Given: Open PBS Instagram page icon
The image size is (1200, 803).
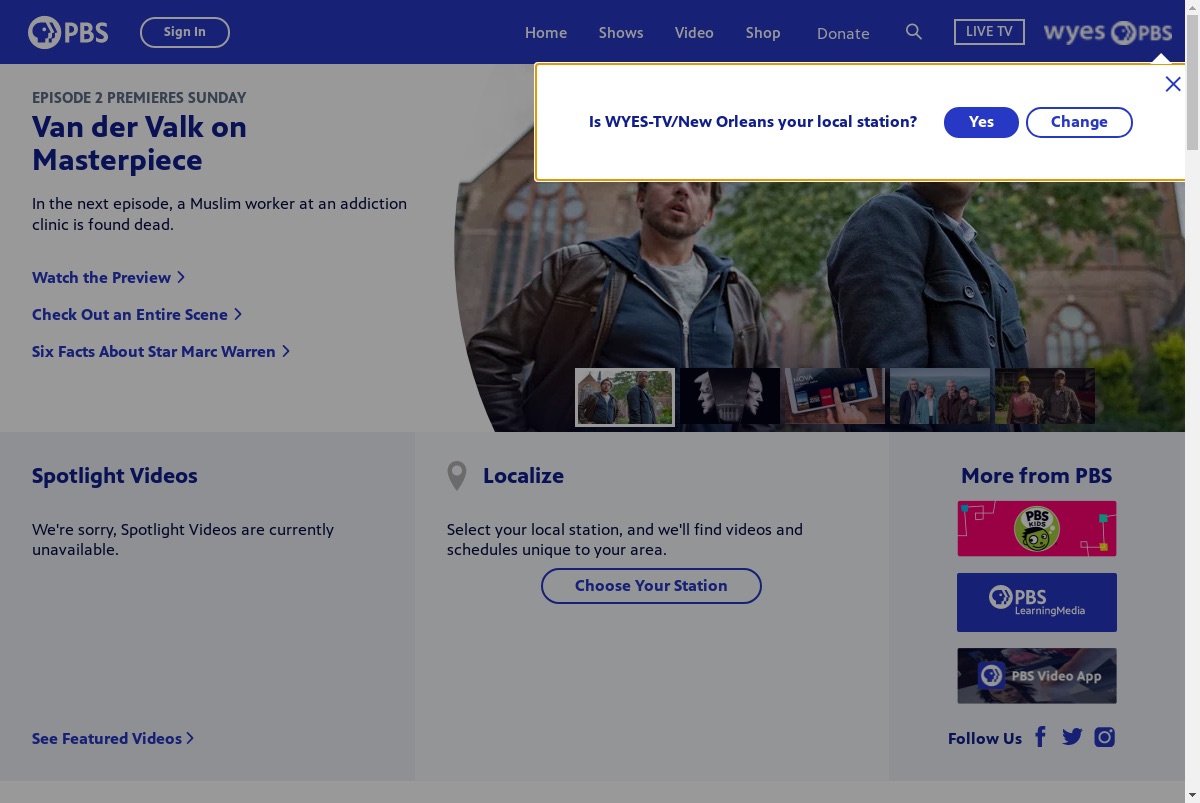Looking at the screenshot, I should click(1104, 737).
